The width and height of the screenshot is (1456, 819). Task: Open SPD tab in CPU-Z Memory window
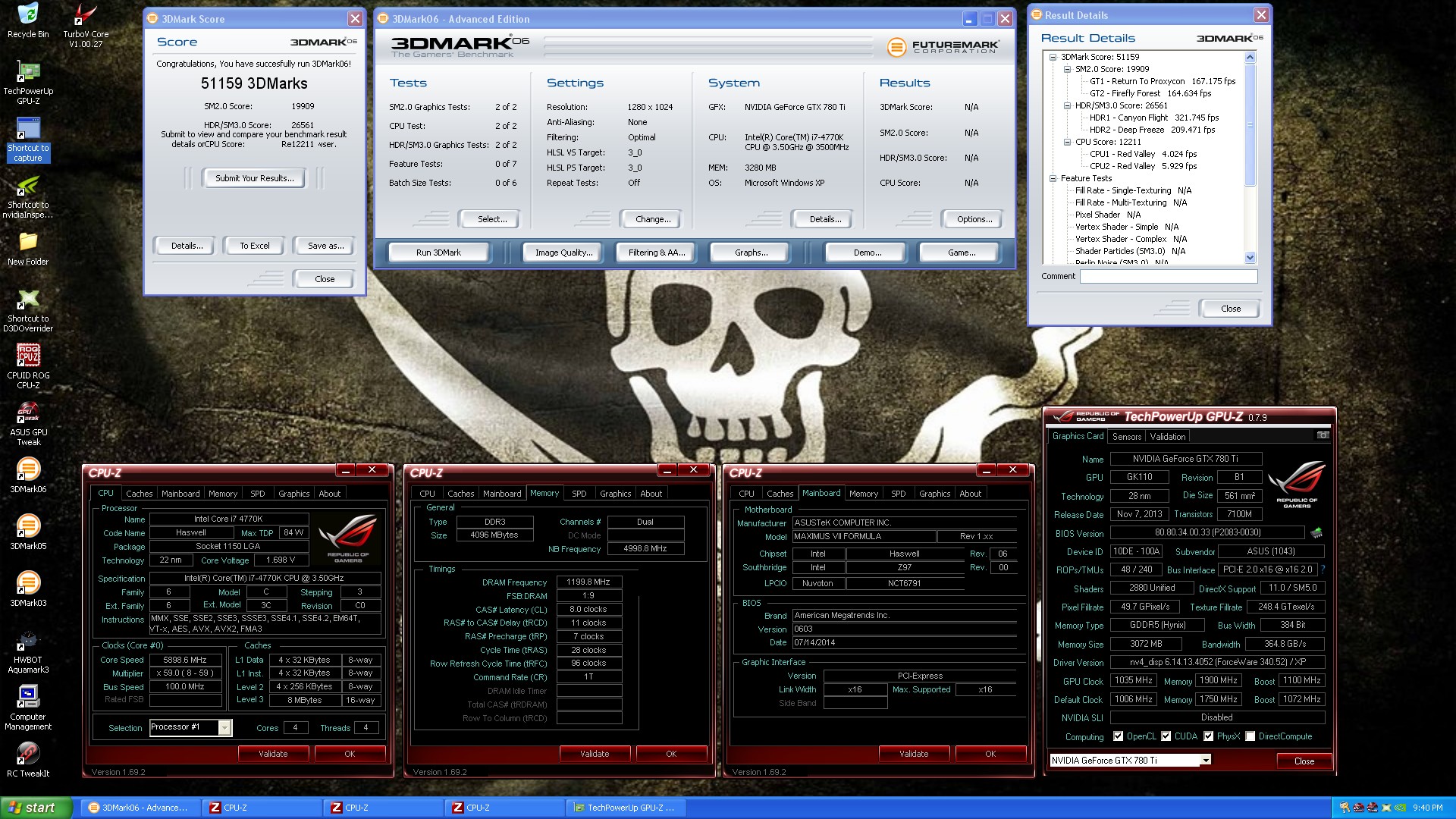point(579,494)
